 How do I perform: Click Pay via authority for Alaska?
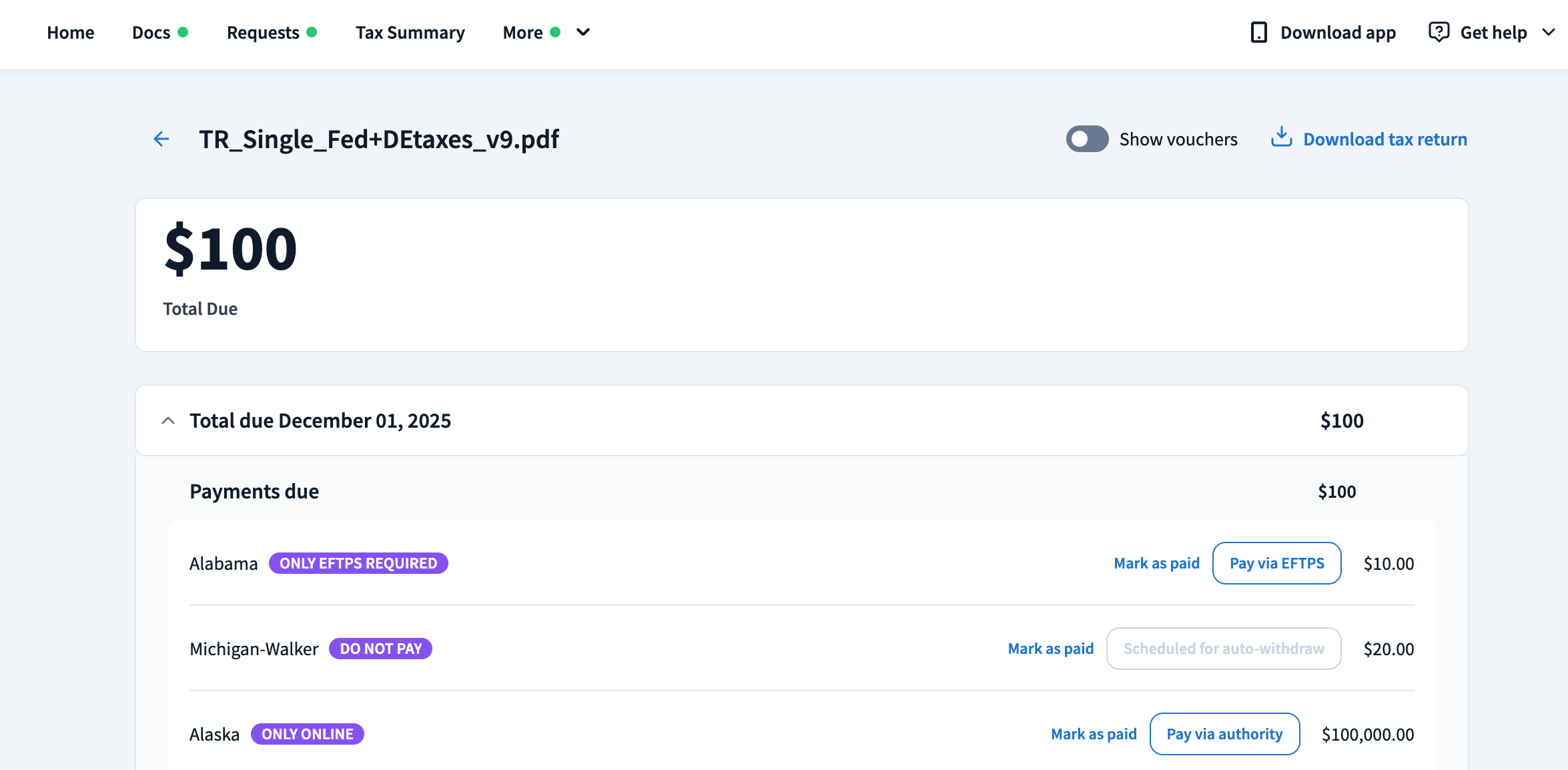(1224, 734)
